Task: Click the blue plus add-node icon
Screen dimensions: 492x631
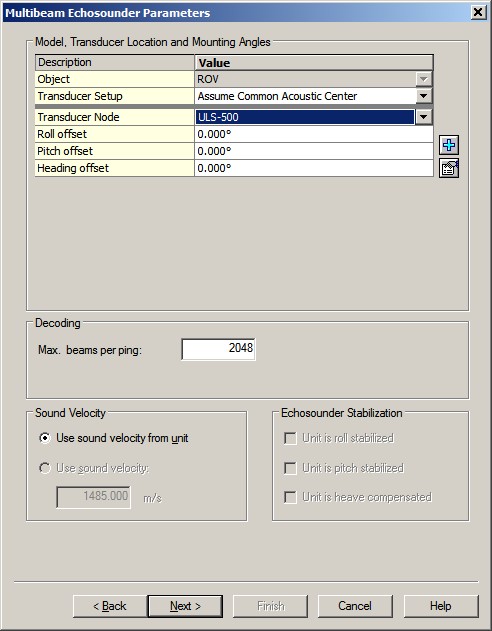Action: point(449,145)
